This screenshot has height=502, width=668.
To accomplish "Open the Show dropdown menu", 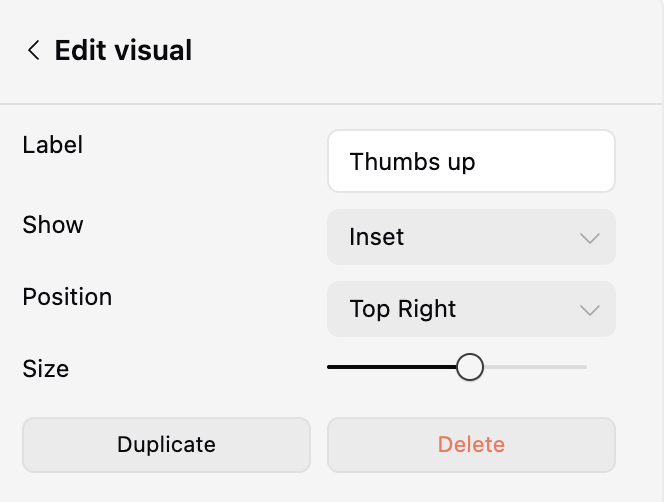I will click(471, 237).
